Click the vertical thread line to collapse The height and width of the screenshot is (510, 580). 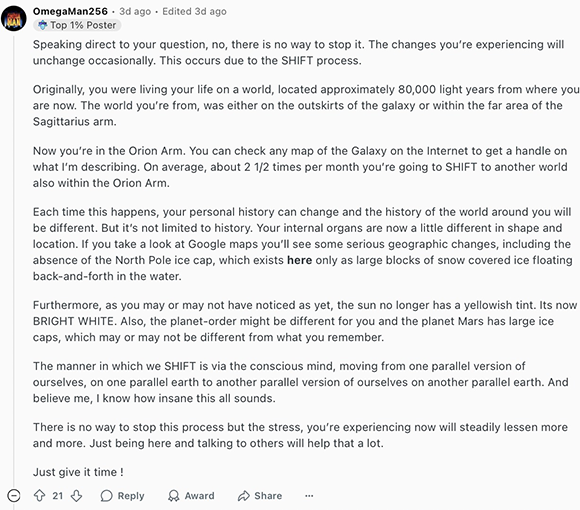(x=14, y=259)
